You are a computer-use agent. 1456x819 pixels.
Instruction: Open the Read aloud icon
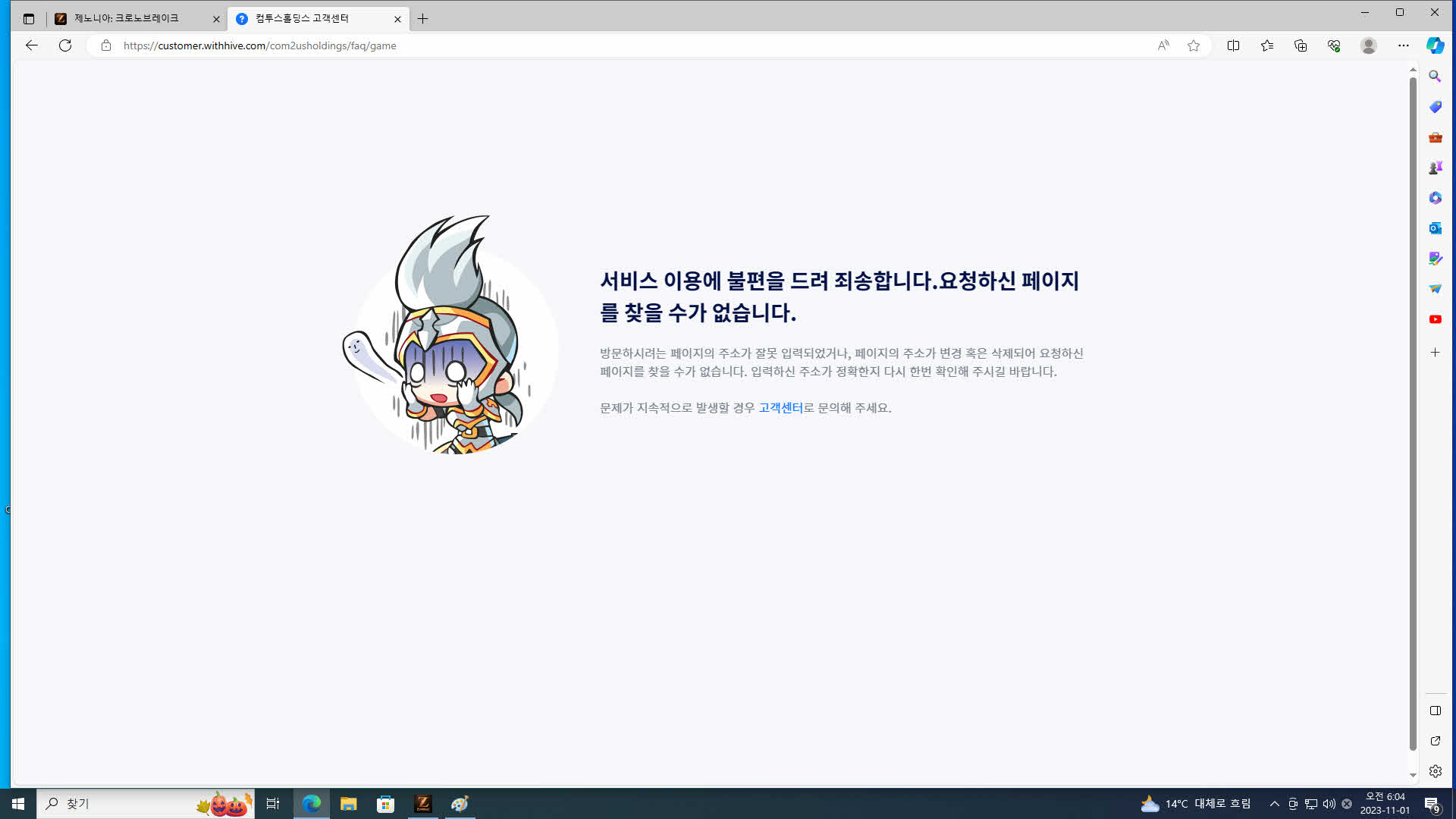pyautogui.click(x=1163, y=45)
